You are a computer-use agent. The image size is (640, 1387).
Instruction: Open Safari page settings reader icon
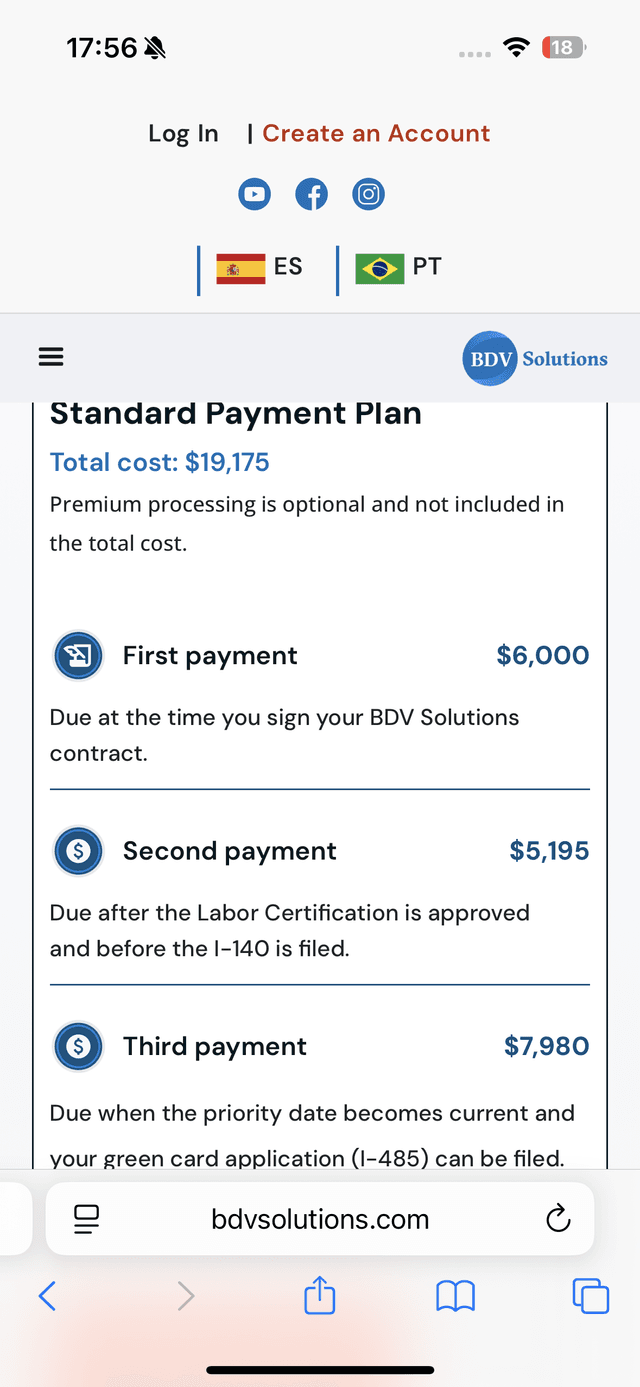pos(87,1218)
